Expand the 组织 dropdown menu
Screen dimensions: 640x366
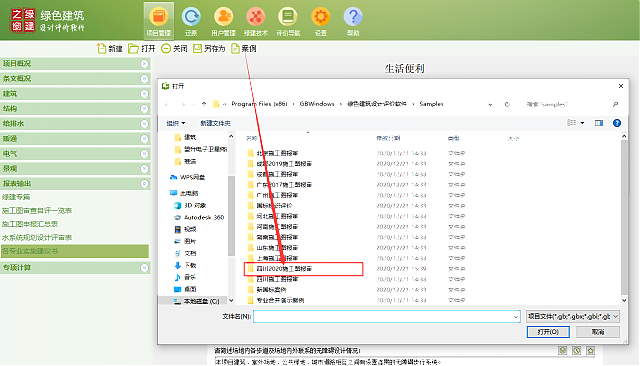(x=176, y=123)
